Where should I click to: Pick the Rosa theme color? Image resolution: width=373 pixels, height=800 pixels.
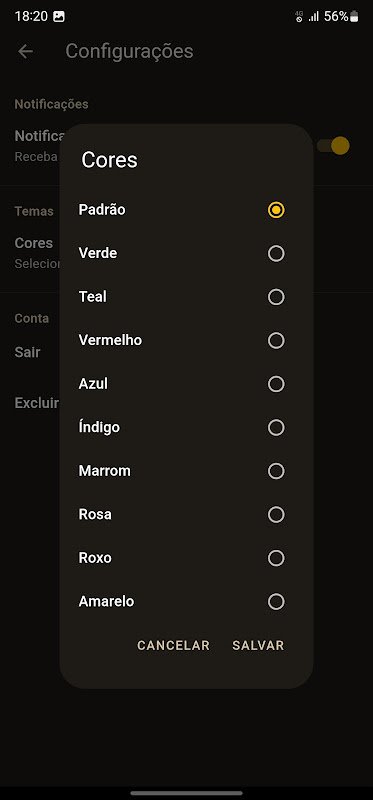186,515
